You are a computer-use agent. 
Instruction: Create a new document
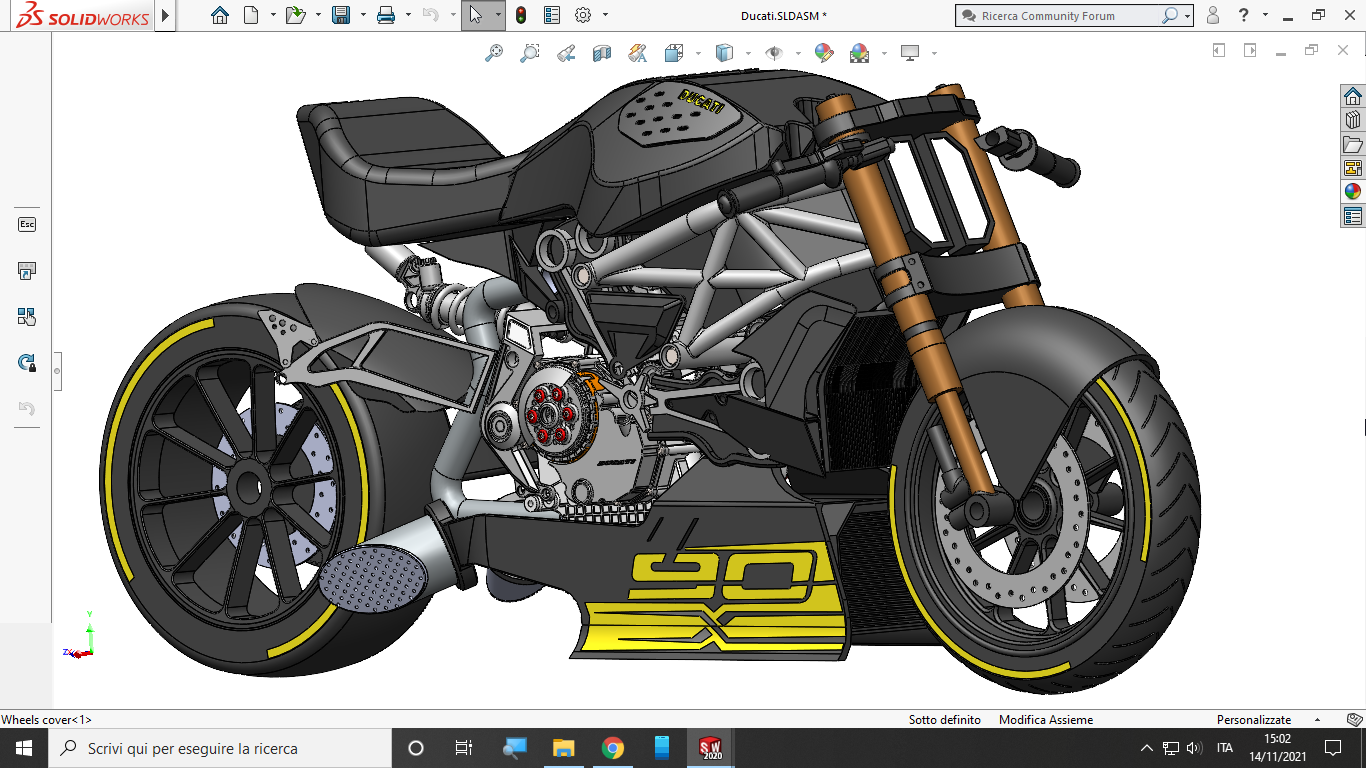[x=251, y=15]
